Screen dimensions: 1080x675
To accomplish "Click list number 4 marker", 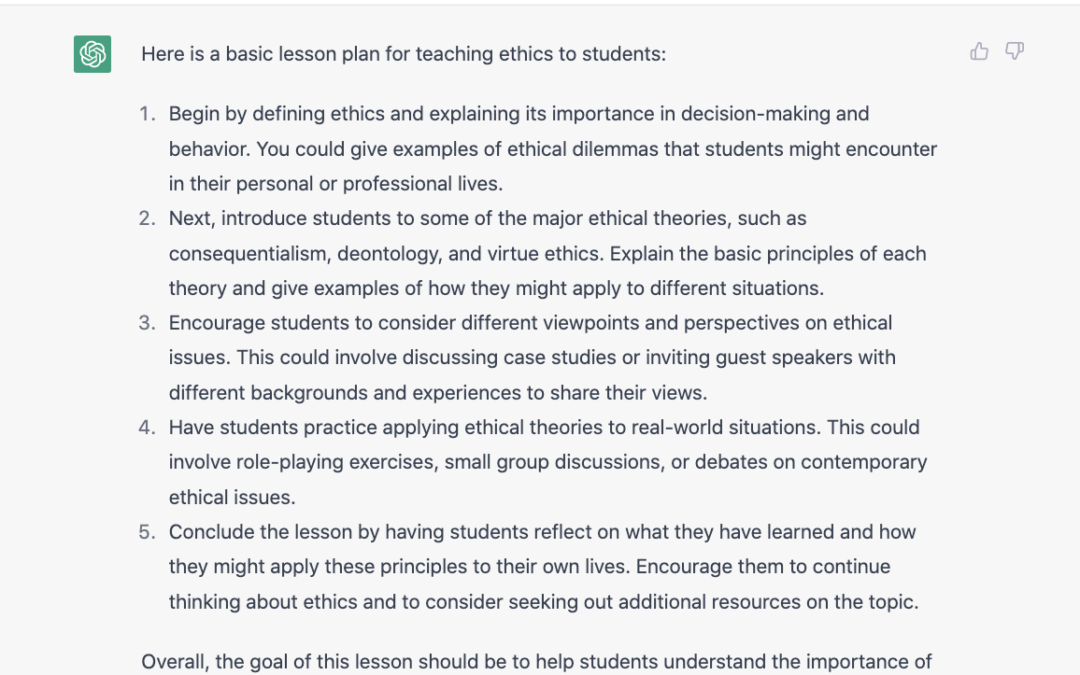I will 147,427.
